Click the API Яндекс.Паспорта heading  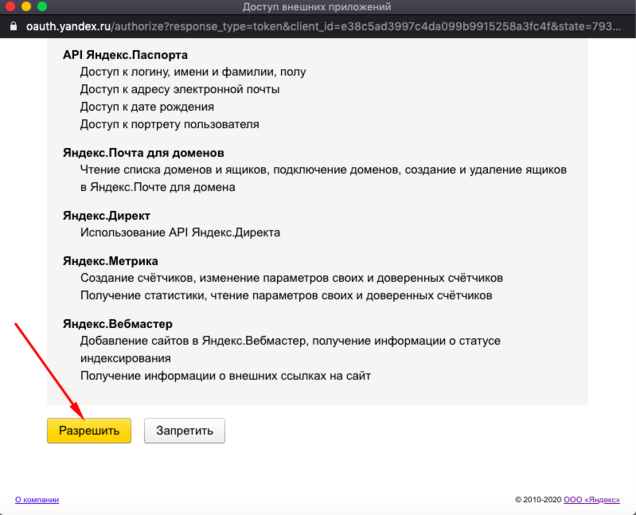[125, 55]
